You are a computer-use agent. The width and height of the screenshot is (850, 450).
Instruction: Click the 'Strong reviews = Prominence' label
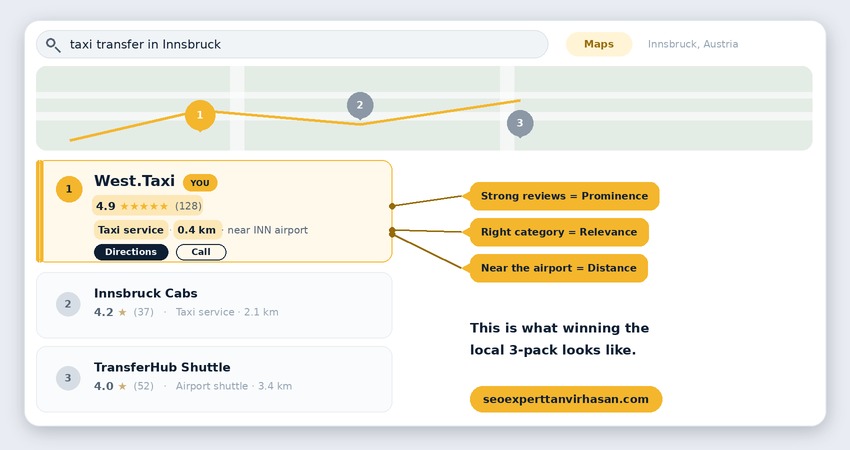[564, 196]
